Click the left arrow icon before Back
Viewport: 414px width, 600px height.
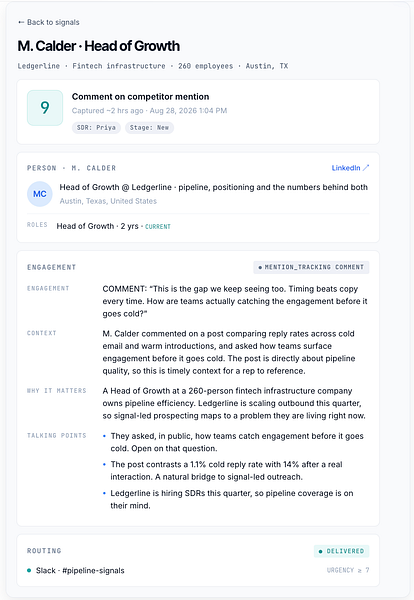pos(21,22)
